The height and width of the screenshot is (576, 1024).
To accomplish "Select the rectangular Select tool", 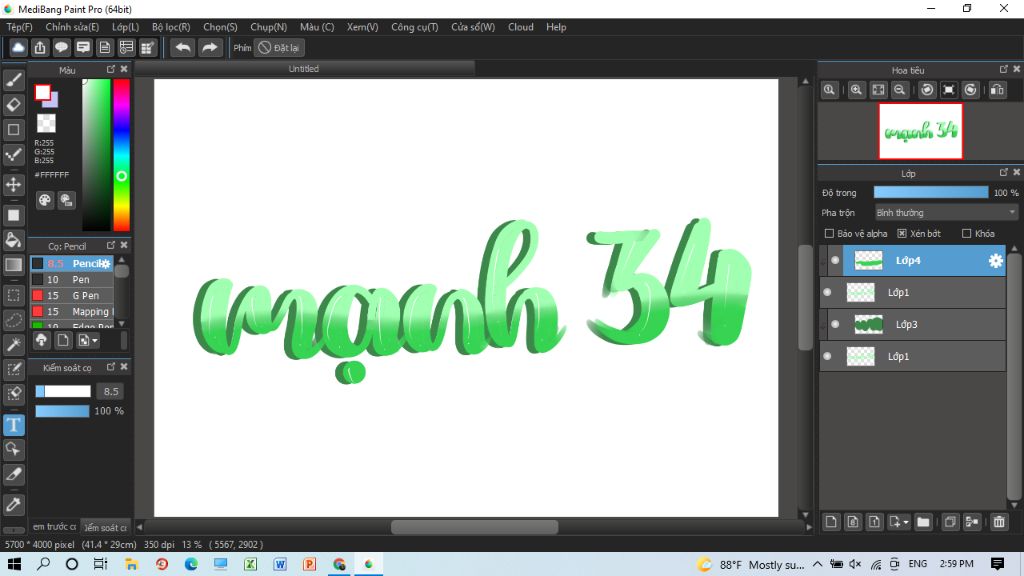I will pyautogui.click(x=14, y=295).
